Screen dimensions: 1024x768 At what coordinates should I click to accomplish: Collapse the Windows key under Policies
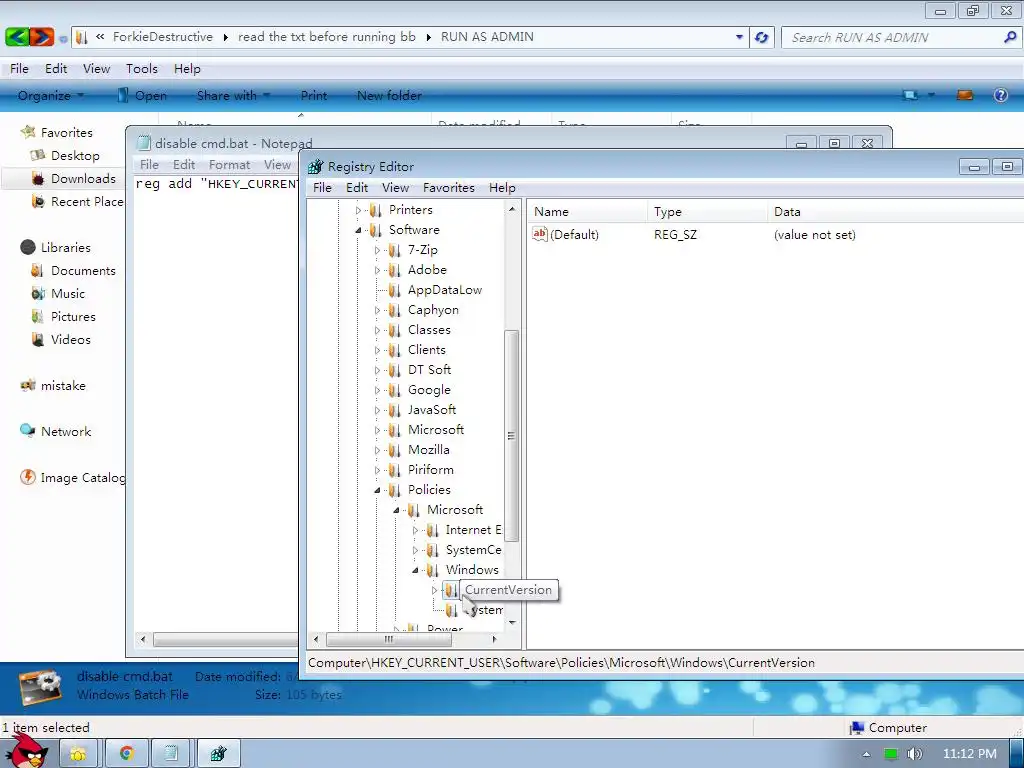(x=415, y=570)
